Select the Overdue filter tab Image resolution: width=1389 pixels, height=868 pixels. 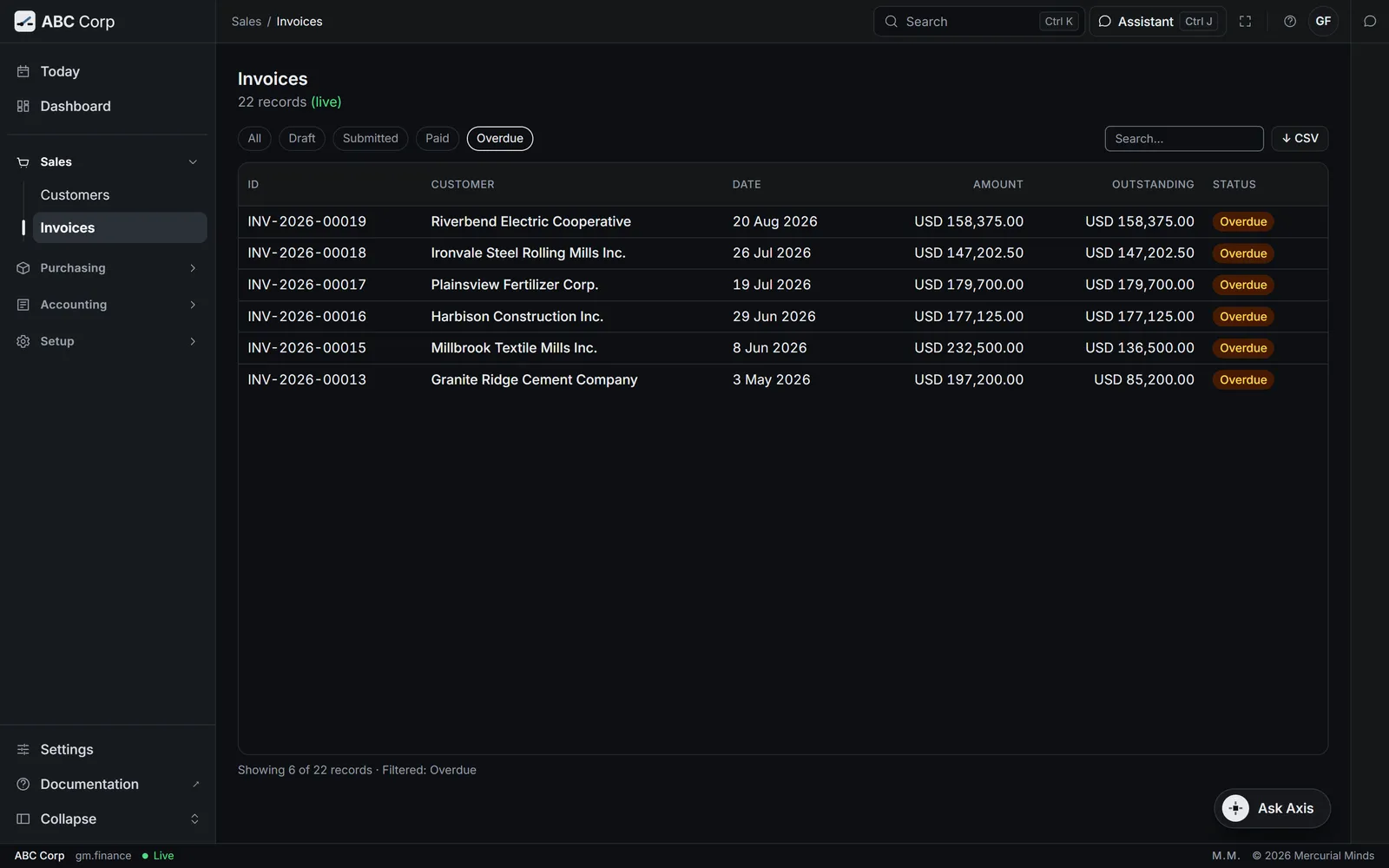tap(500, 139)
